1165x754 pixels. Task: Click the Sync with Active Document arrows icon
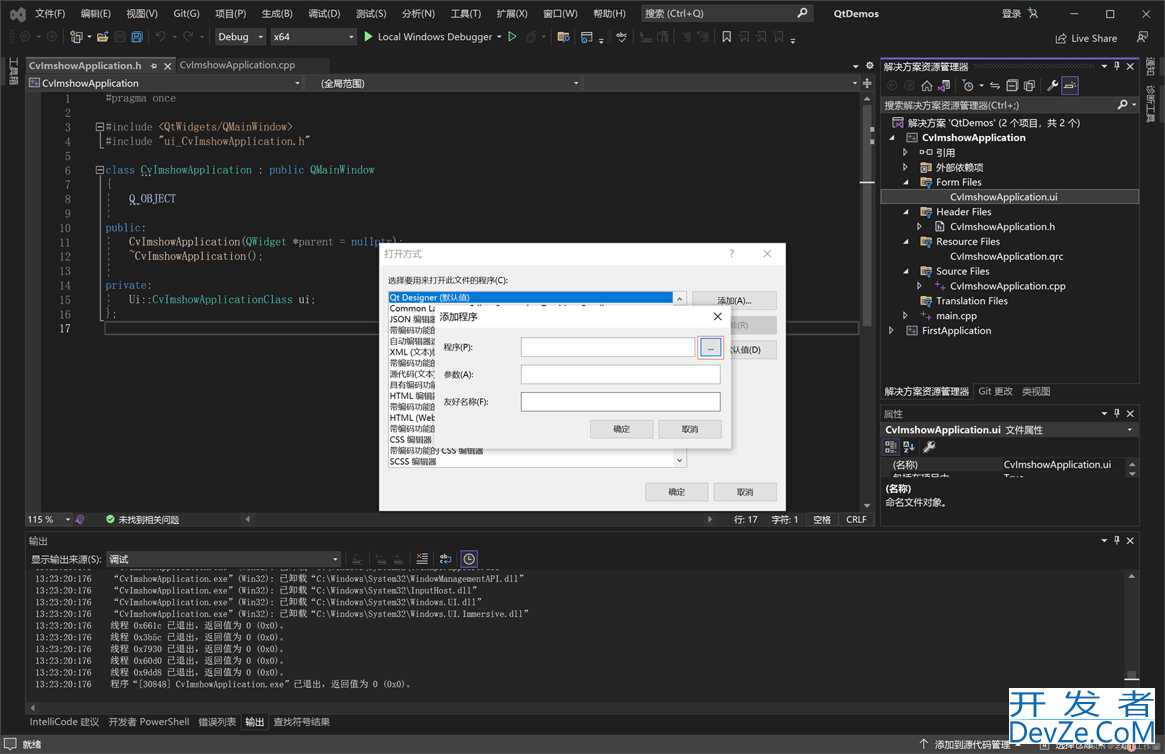pyautogui.click(x=995, y=85)
